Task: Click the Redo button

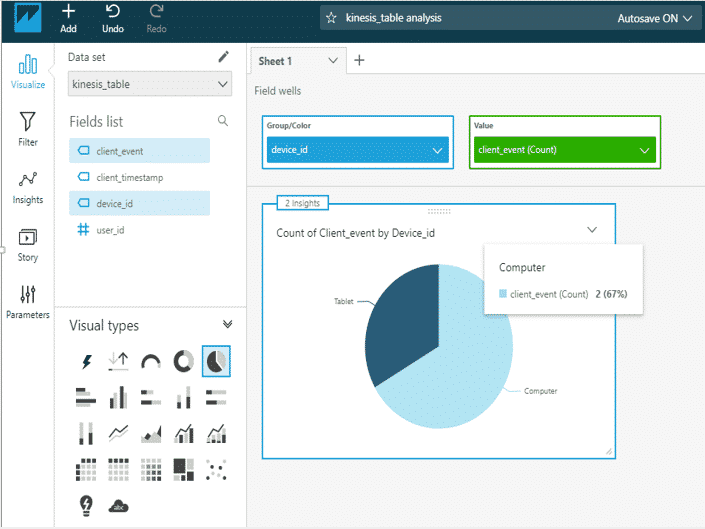Action: (156, 19)
